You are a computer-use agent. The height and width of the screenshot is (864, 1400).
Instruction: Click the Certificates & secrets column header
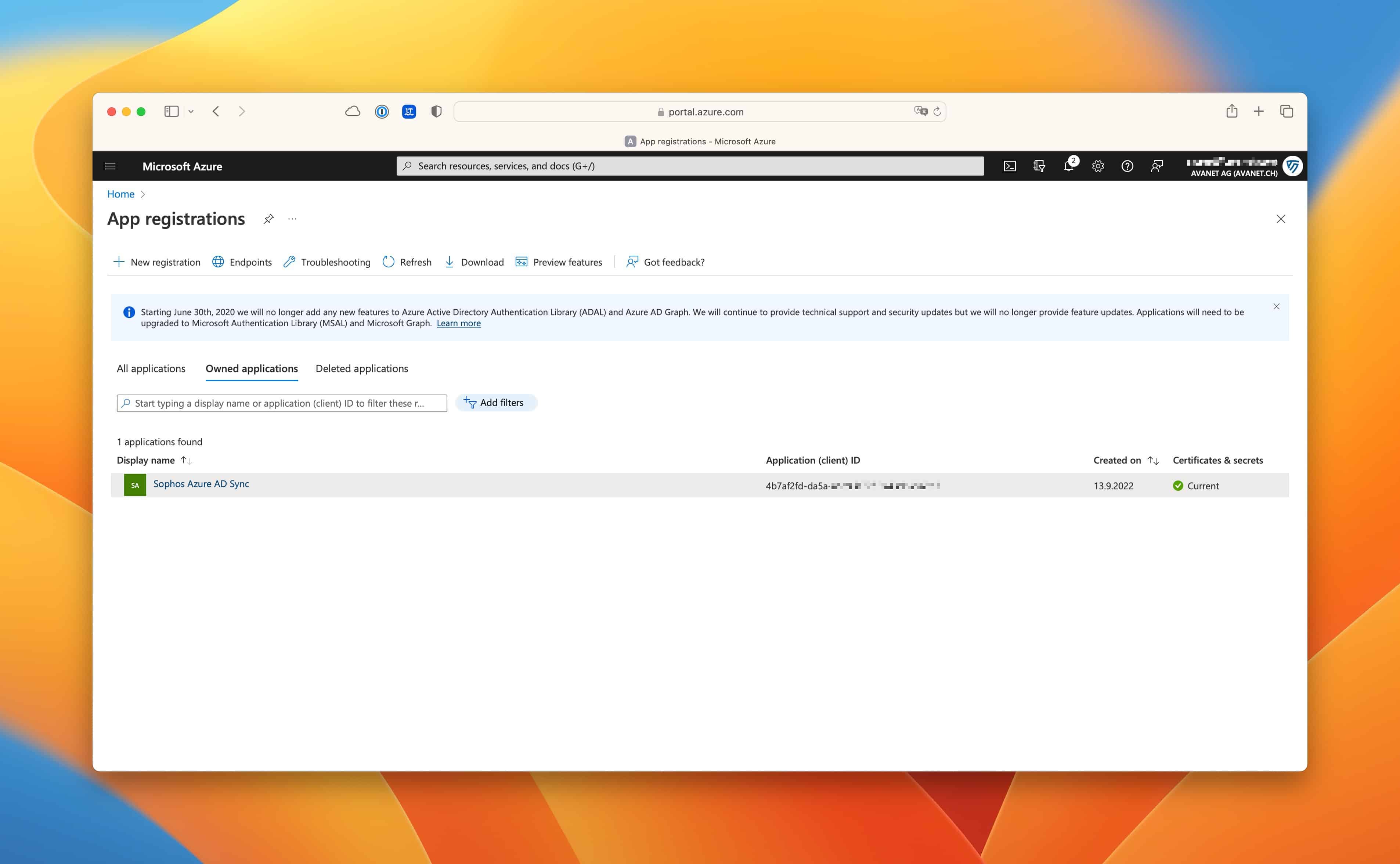click(x=1218, y=461)
